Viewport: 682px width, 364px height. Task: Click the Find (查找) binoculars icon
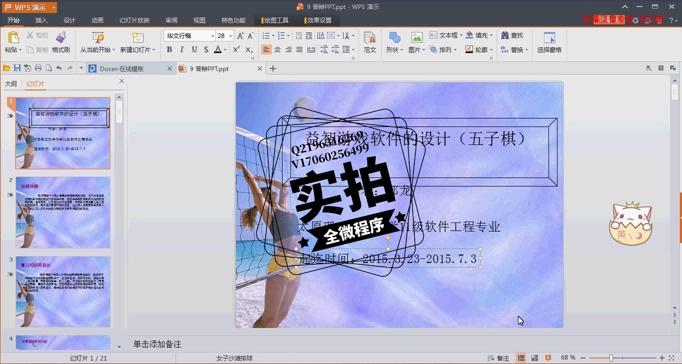(x=505, y=35)
